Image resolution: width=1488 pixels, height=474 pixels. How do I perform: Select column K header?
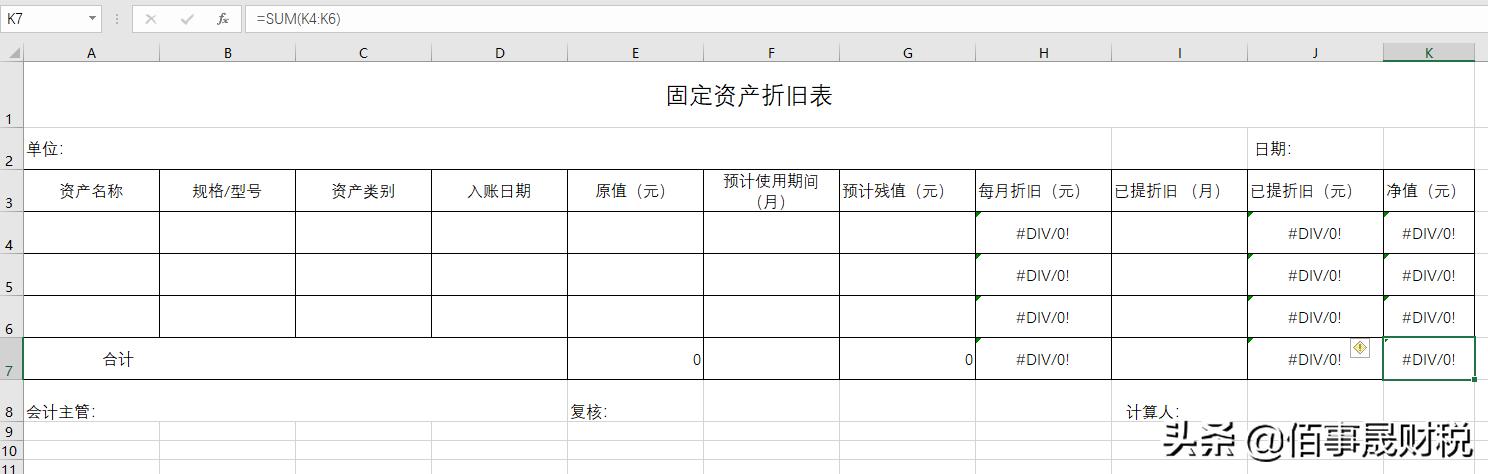1429,53
